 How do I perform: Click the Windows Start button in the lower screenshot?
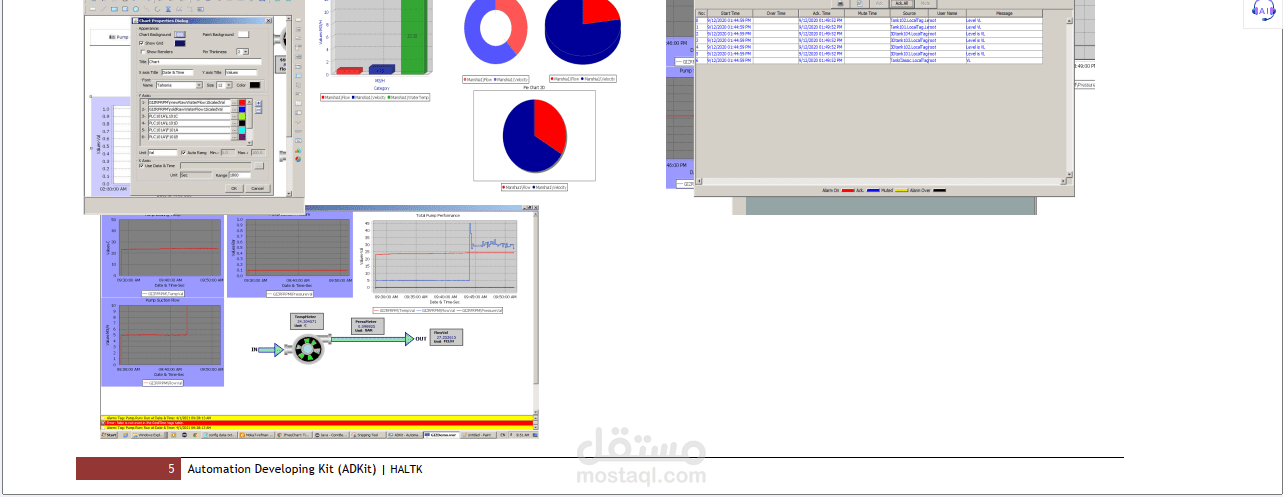click(109, 435)
